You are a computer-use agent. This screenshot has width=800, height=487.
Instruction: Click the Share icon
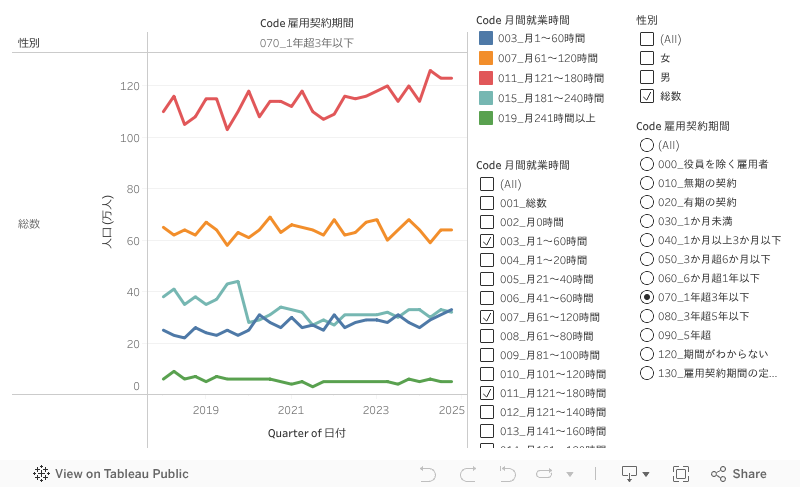tap(738, 474)
